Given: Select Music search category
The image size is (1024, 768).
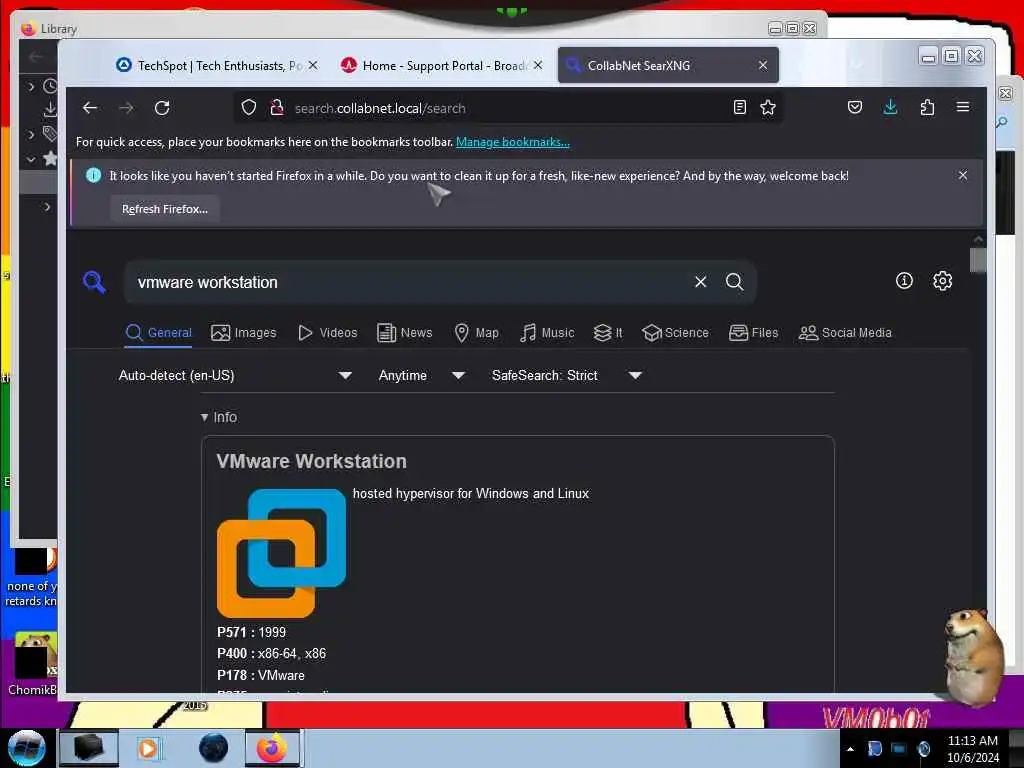Looking at the screenshot, I should 547,332.
